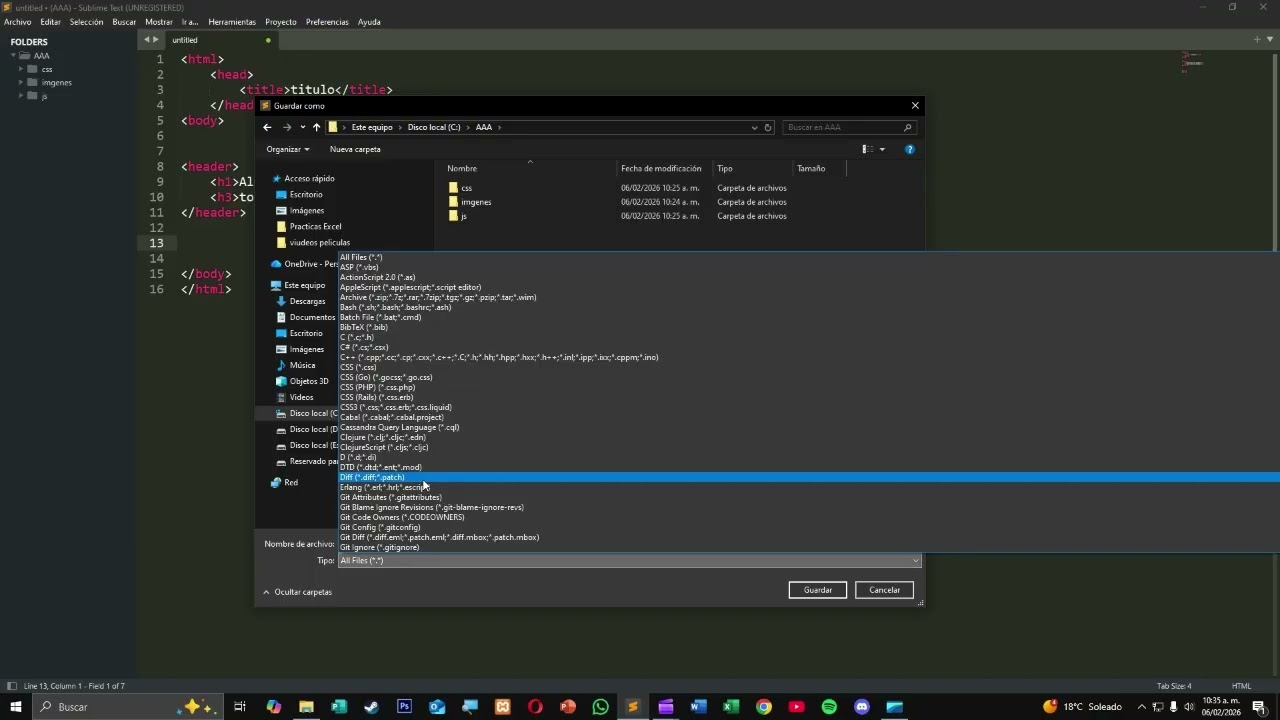The image size is (1280, 720).
Task: Open Google Chrome from the taskbar
Action: [764, 707]
